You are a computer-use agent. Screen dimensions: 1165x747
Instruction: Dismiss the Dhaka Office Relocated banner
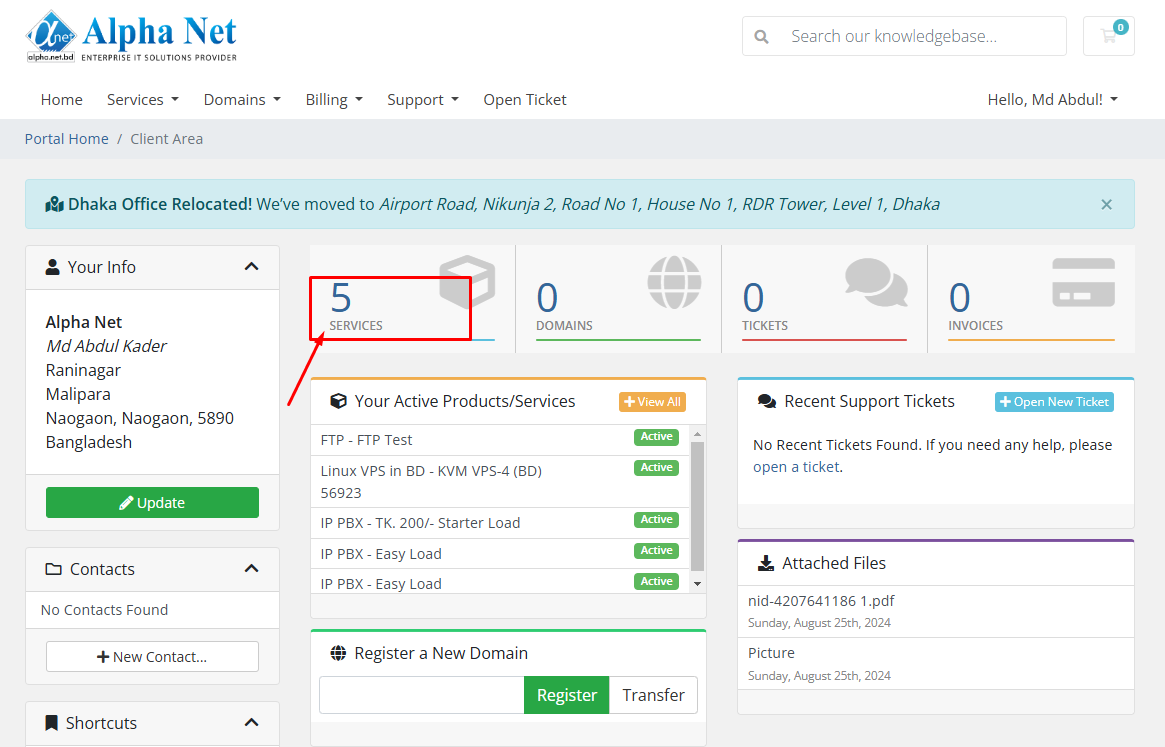(1106, 204)
